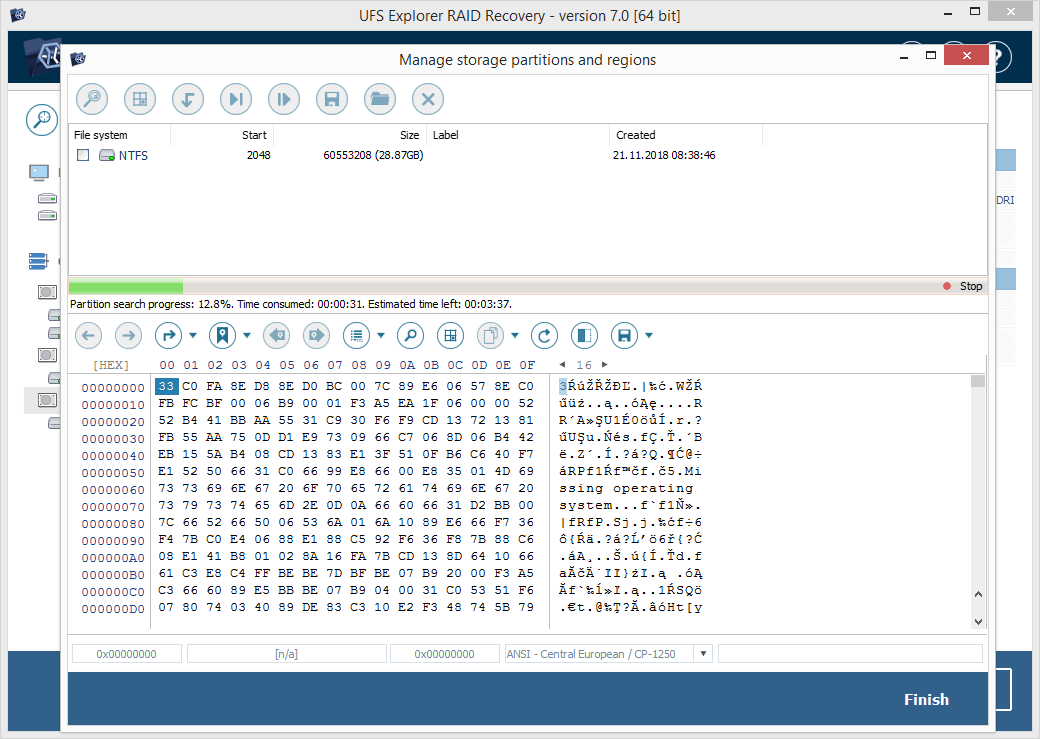This screenshot has width=1040, height=739.
Task: Click the copy pages icon in hex toolbar
Action: 491,336
